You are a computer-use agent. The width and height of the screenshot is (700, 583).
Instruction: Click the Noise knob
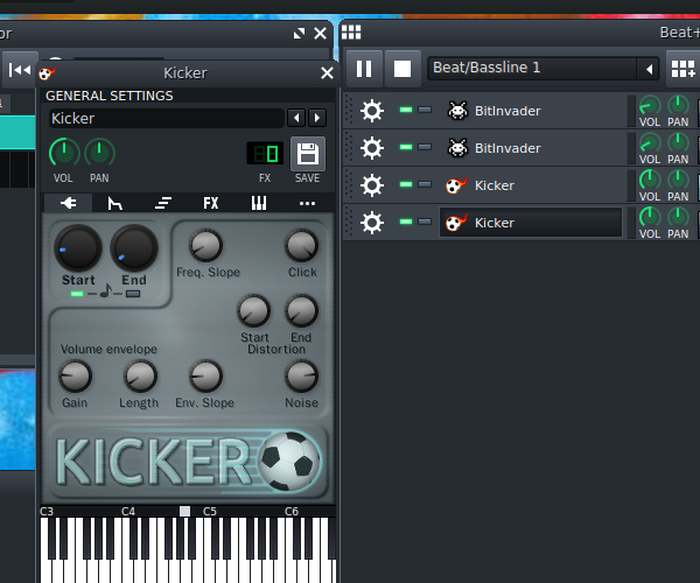point(302,376)
